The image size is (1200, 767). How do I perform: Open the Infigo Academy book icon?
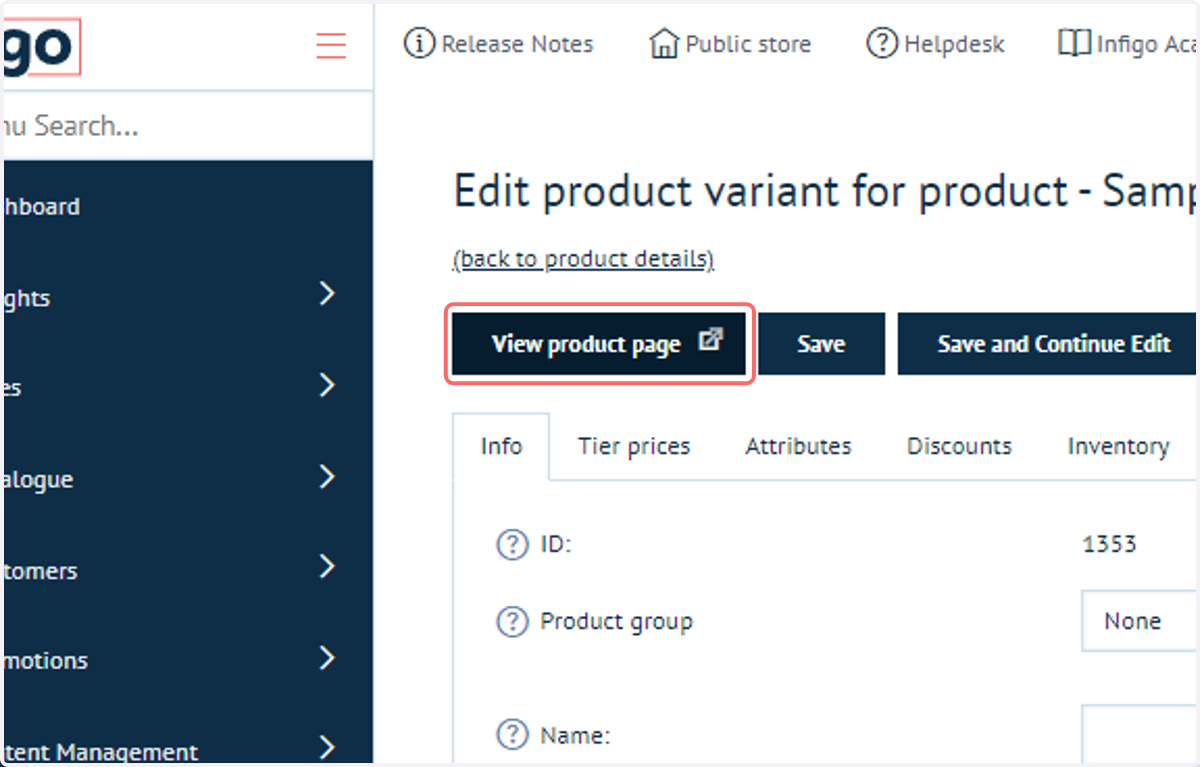(x=1074, y=43)
